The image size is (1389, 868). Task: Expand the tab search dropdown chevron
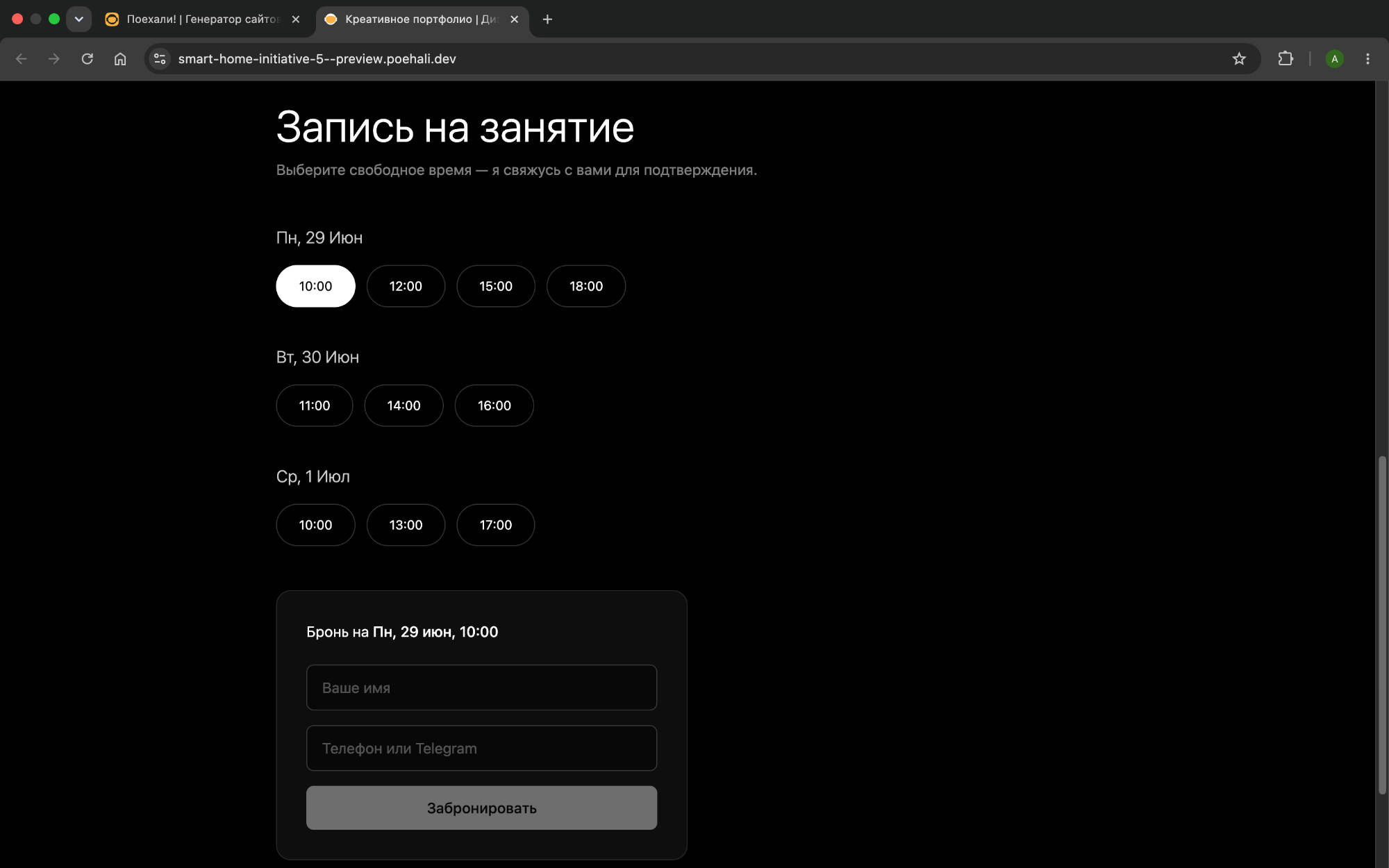[79, 19]
